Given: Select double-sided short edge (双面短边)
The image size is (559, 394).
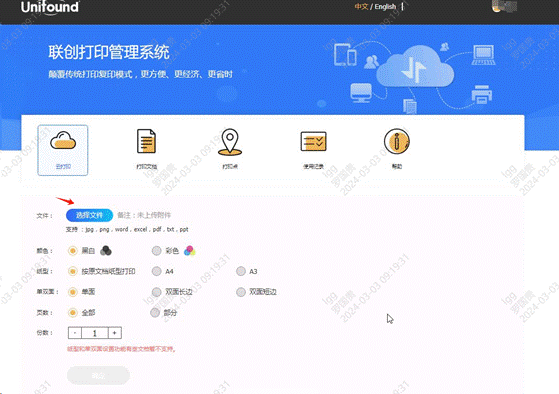Looking at the screenshot, I should pyautogui.click(x=241, y=292).
